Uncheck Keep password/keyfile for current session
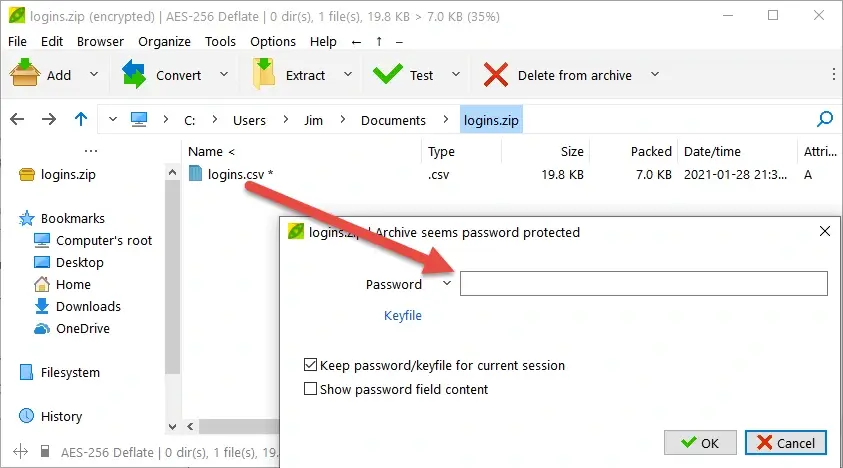 click(x=310, y=366)
